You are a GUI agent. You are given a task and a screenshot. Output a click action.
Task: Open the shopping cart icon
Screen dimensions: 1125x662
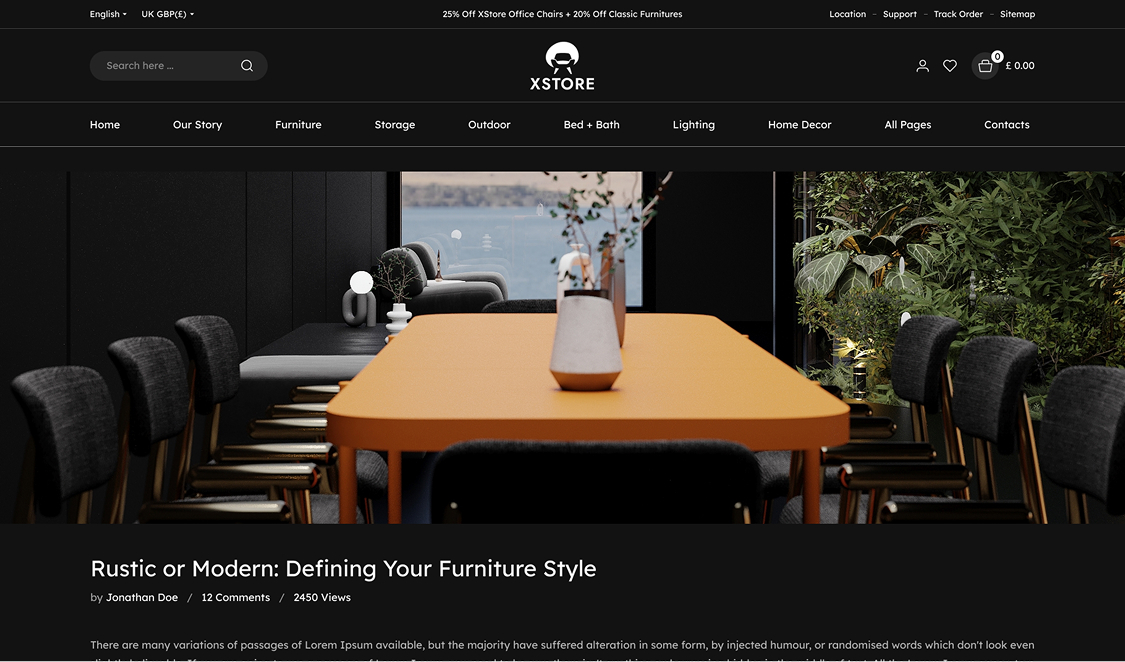point(985,66)
